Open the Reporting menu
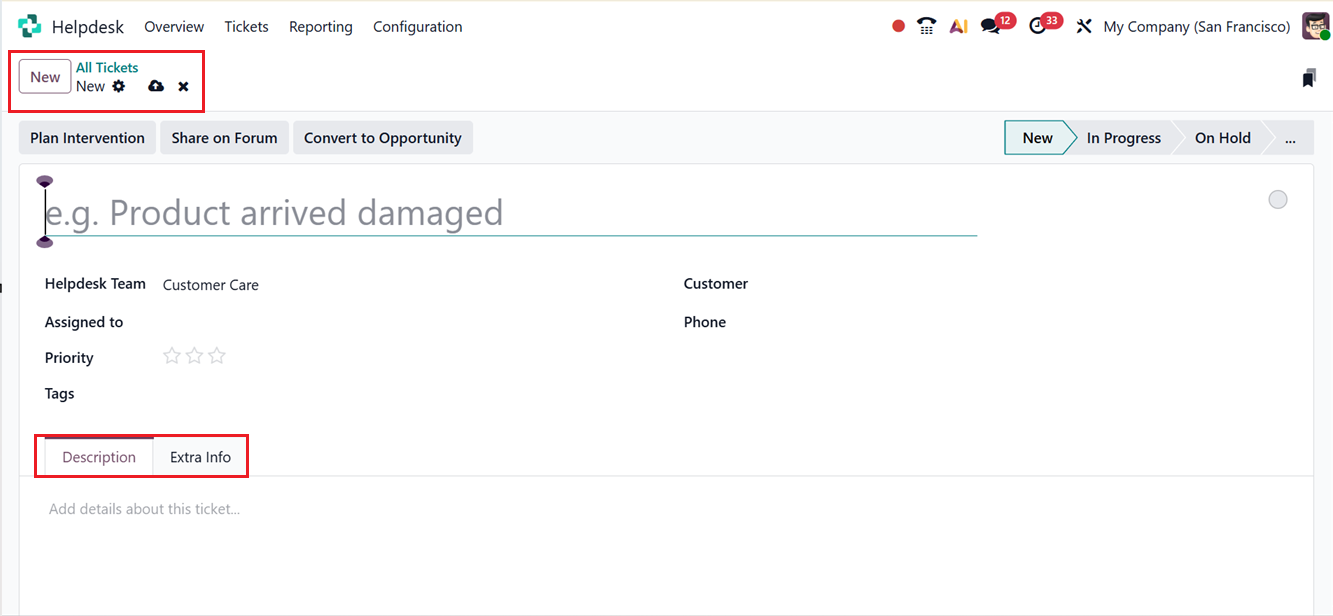 (320, 27)
